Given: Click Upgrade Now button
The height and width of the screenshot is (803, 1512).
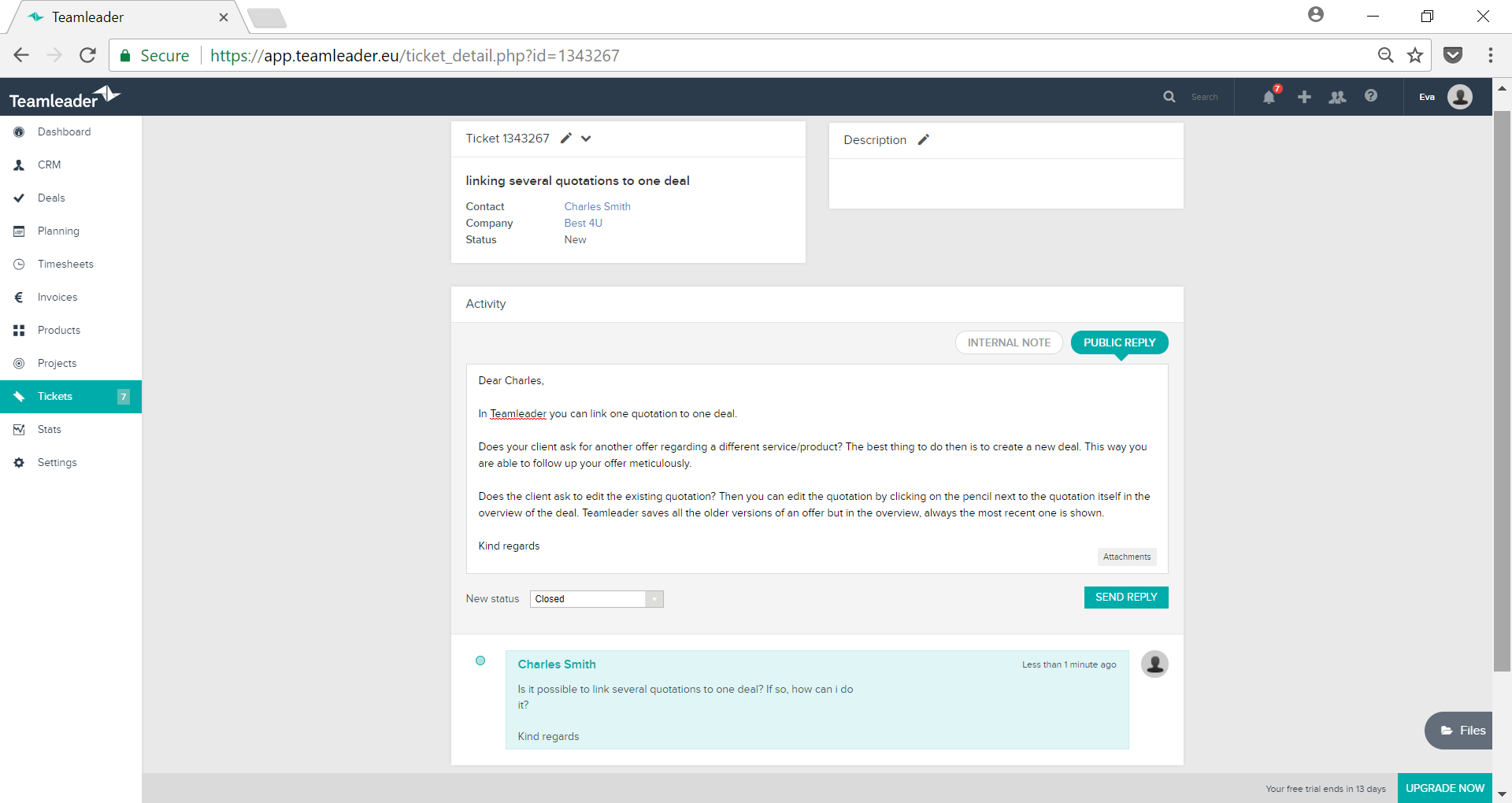Looking at the screenshot, I should [x=1445, y=788].
